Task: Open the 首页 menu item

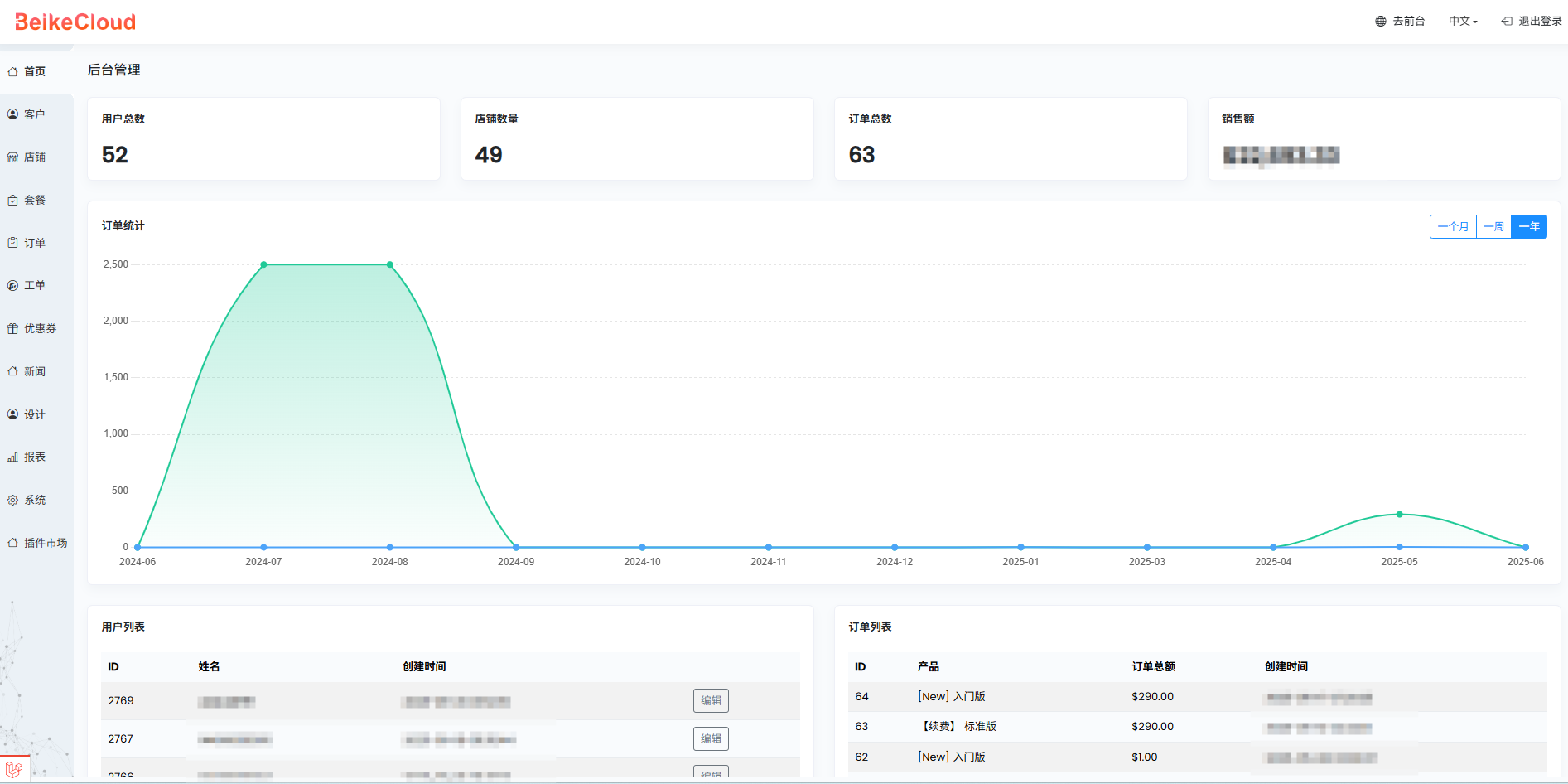Action: coord(35,72)
